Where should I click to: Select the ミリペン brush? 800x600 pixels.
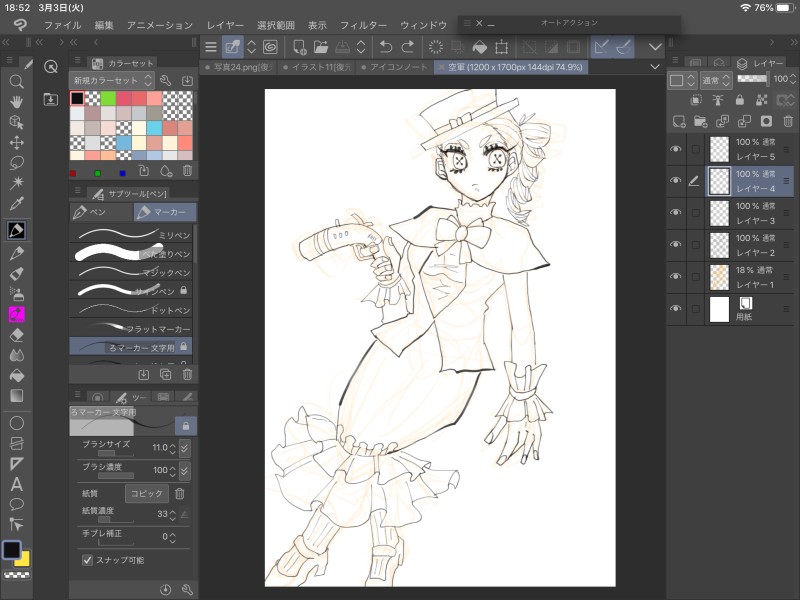tap(131, 234)
